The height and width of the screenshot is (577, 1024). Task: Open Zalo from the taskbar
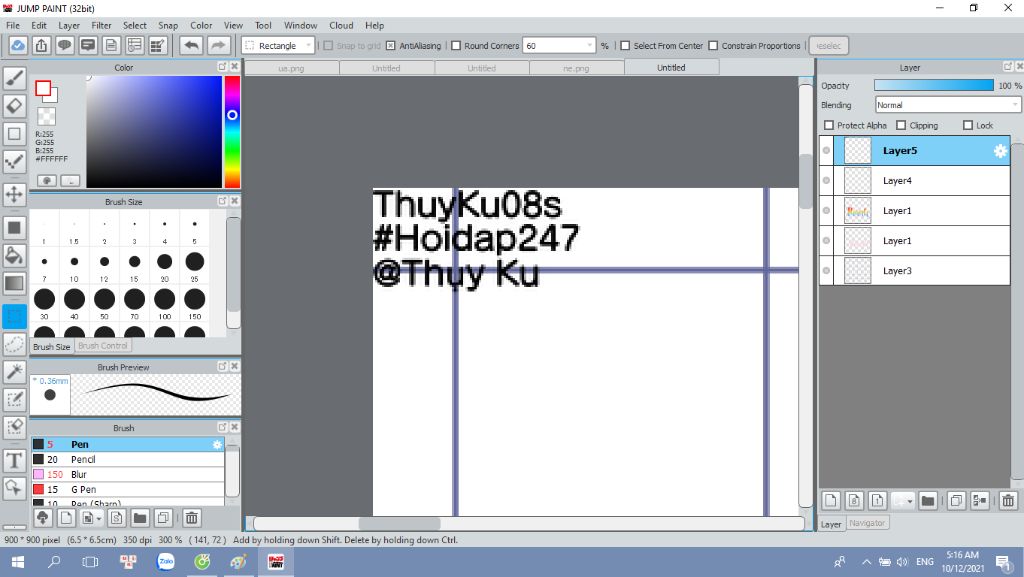point(166,561)
